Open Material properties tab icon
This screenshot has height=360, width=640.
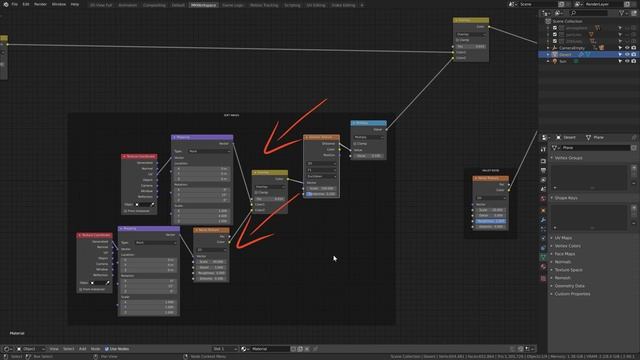[543, 267]
